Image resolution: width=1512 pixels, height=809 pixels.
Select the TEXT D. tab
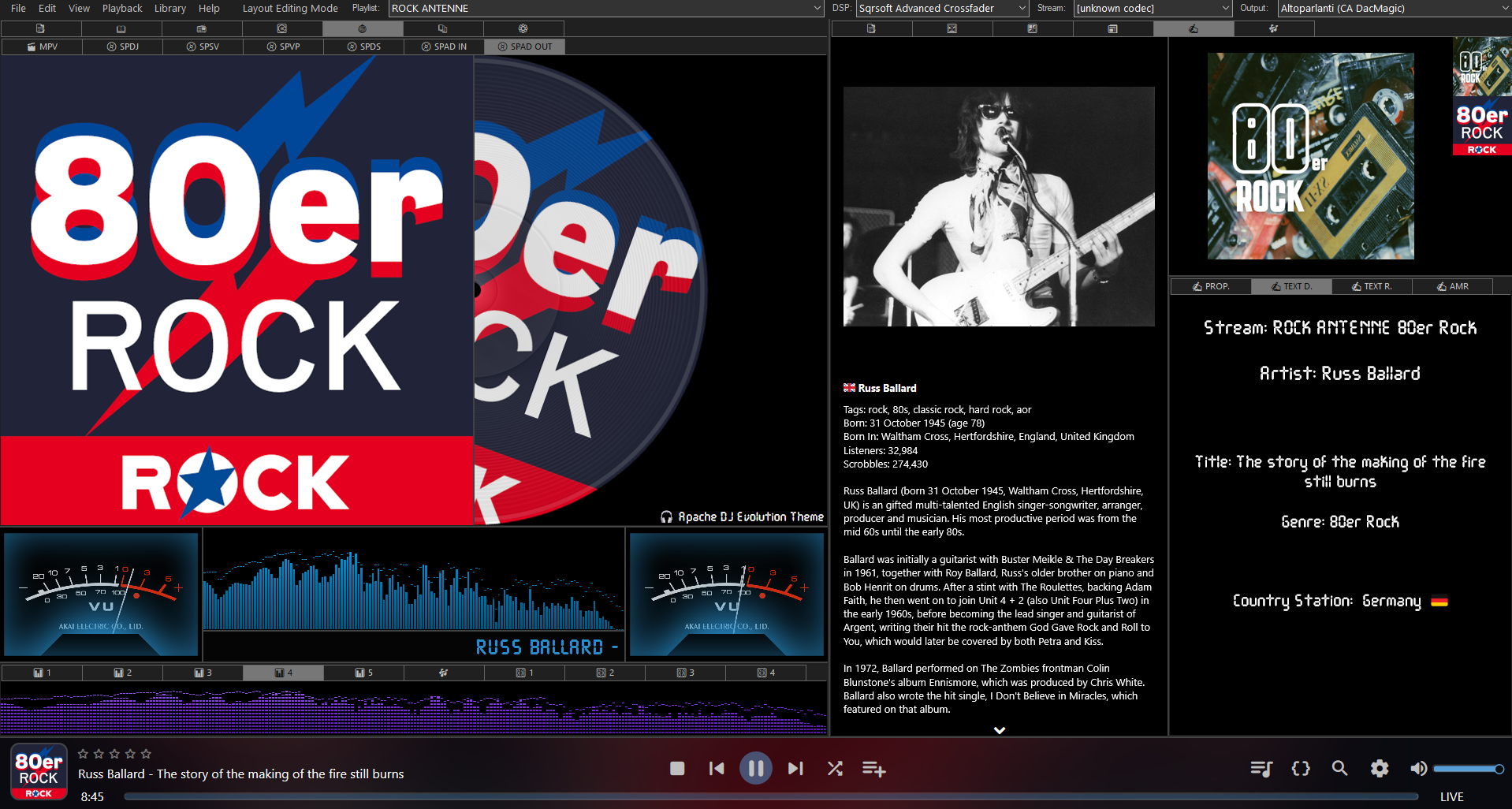[1291, 286]
